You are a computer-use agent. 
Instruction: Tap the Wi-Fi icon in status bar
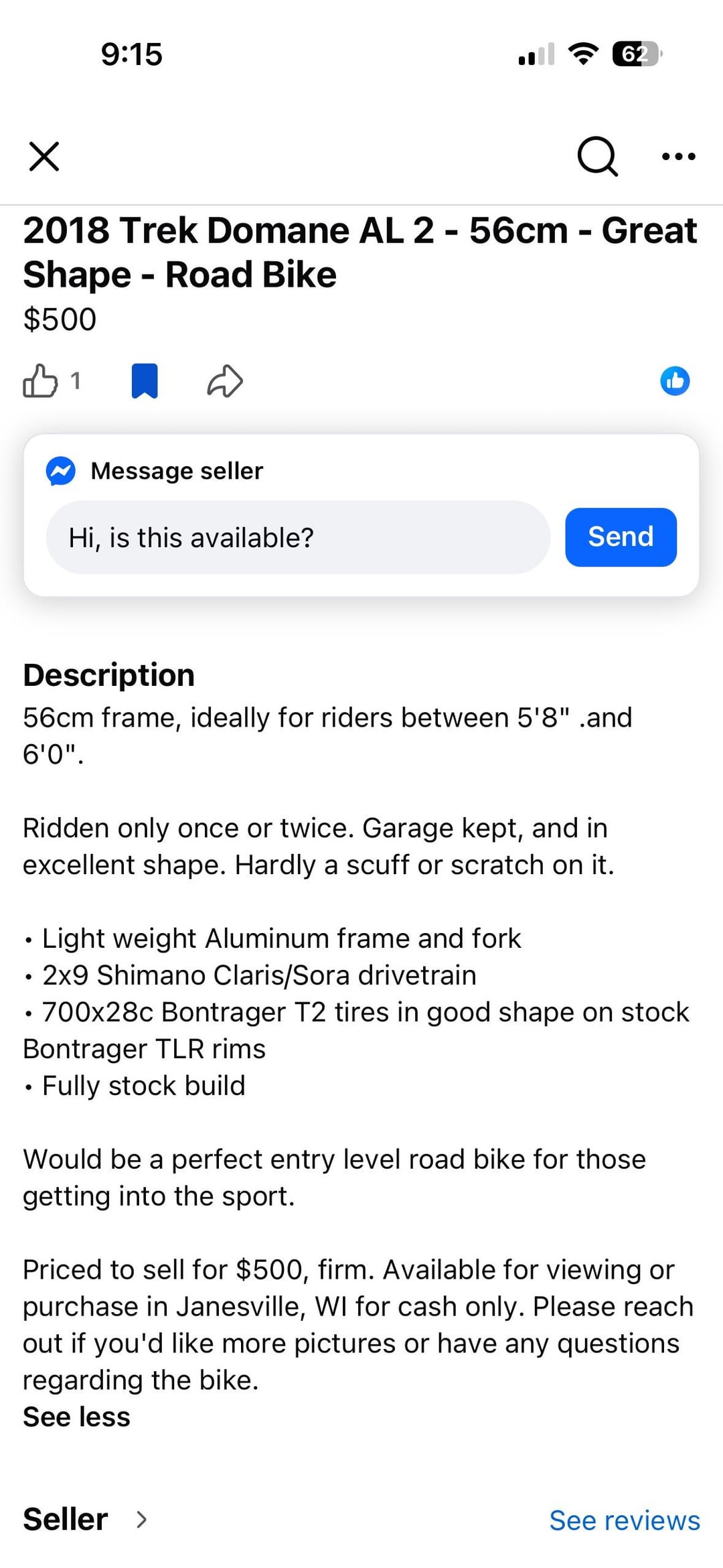point(583,54)
